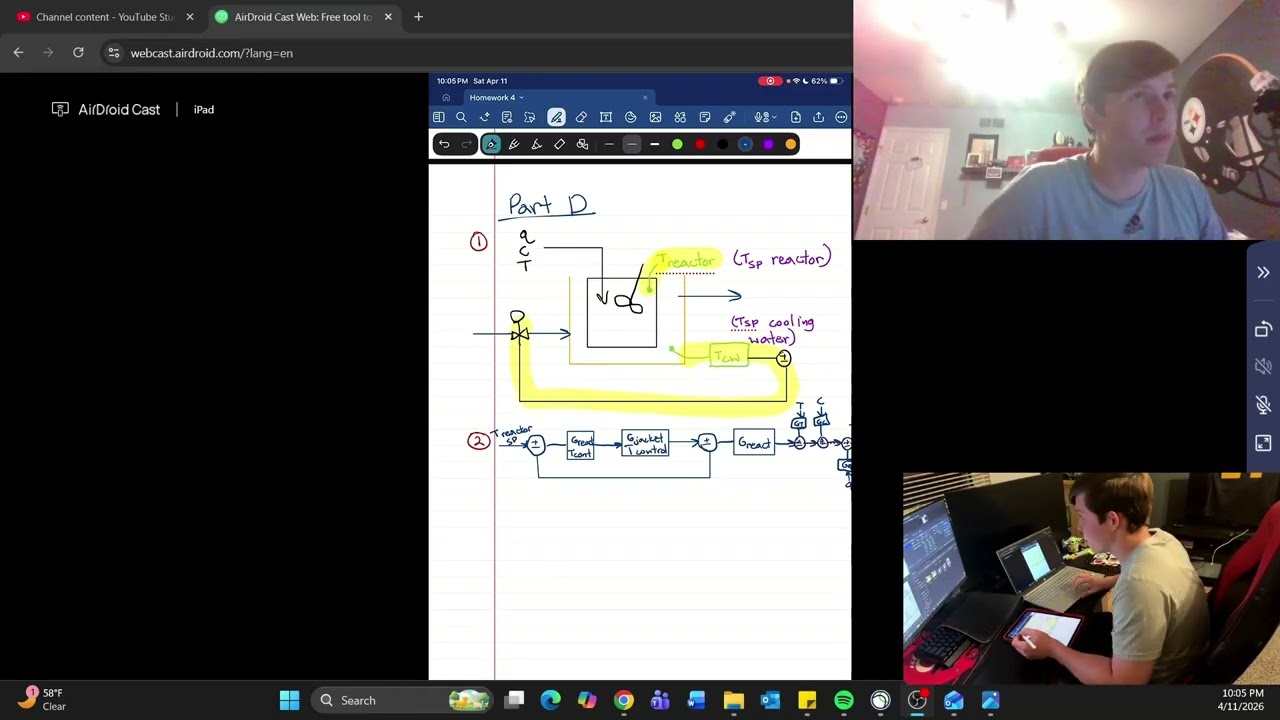
Task: Select the lasso selection tool in top toolbar
Action: click(529, 117)
